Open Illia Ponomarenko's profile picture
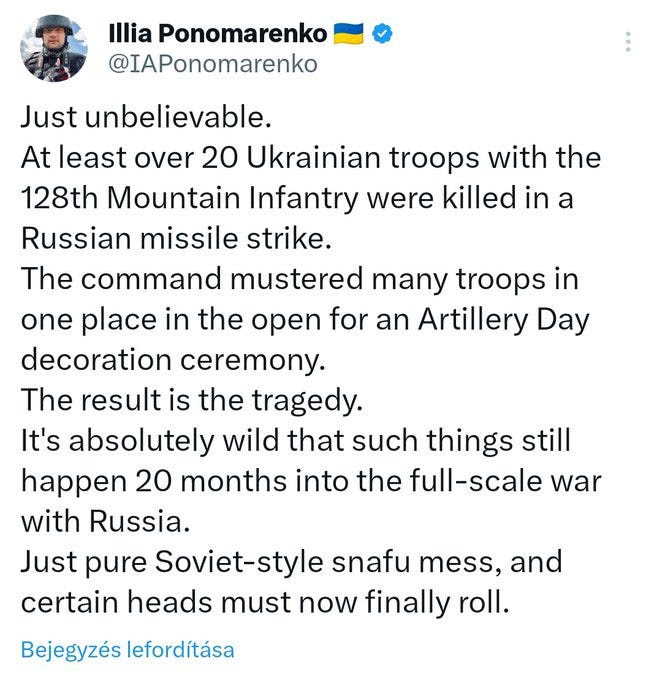The height and width of the screenshot is (680, 662). click(x=54, y=48)
